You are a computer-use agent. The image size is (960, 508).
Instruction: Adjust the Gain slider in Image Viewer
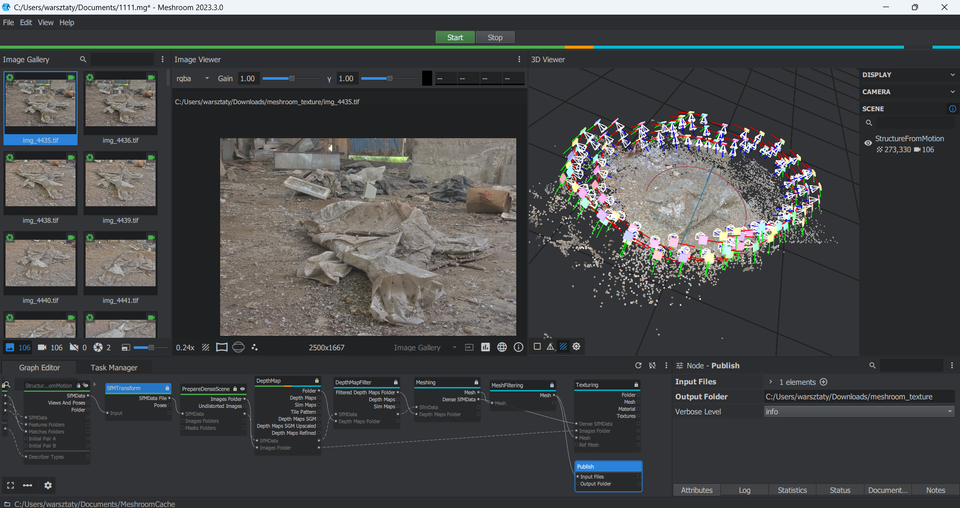pos(291,78)
